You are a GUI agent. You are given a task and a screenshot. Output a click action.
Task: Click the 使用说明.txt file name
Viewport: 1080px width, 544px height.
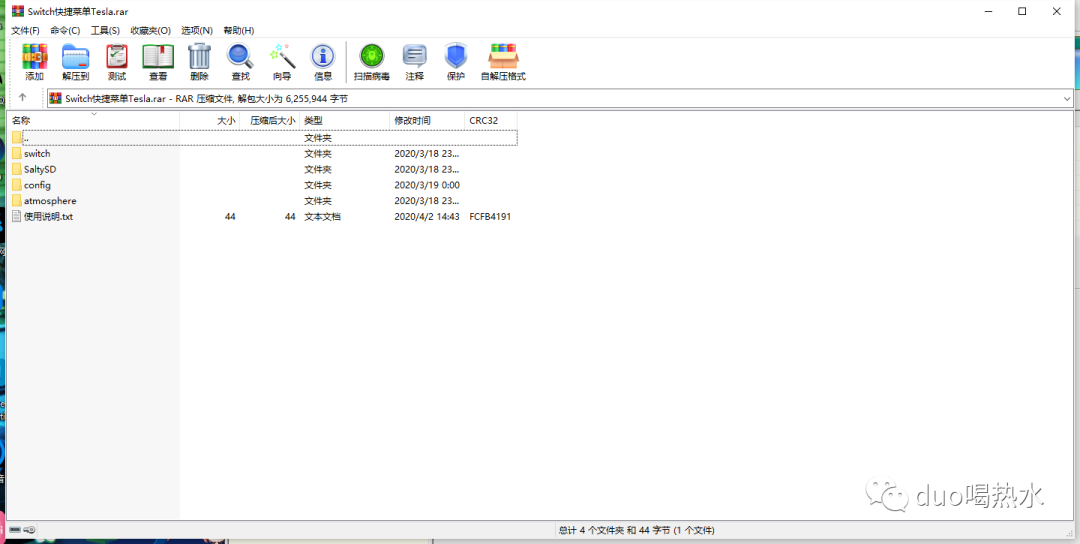48,216
